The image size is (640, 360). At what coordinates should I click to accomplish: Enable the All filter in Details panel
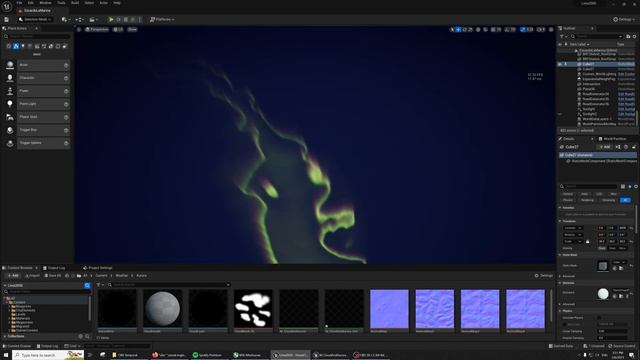[x=625, y=200]
